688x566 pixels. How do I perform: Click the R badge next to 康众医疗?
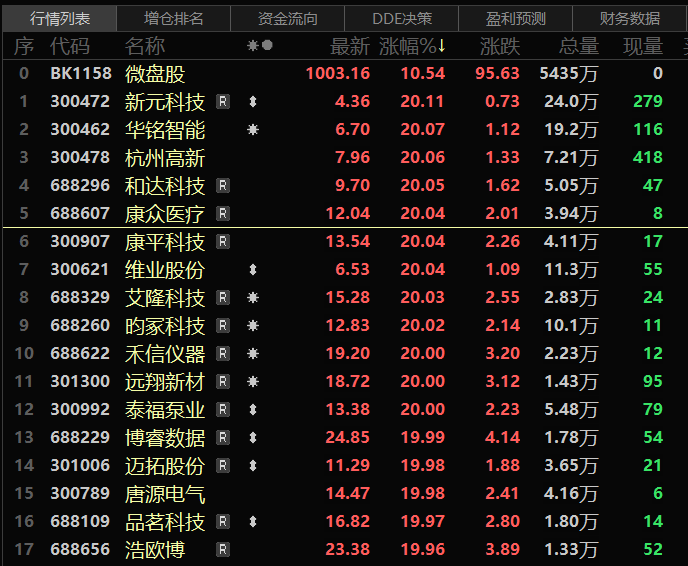coord(223,214)
